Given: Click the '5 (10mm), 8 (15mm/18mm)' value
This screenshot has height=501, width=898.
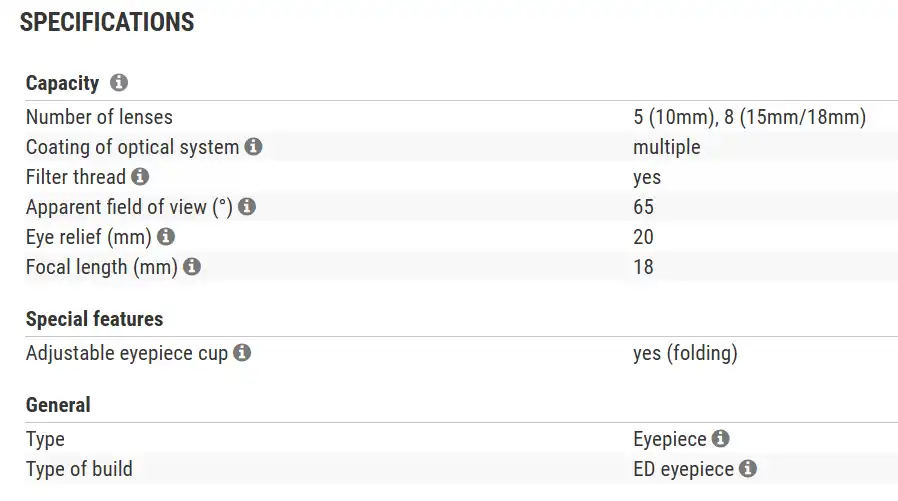Looking at the screenshot, I should point(749,117).
